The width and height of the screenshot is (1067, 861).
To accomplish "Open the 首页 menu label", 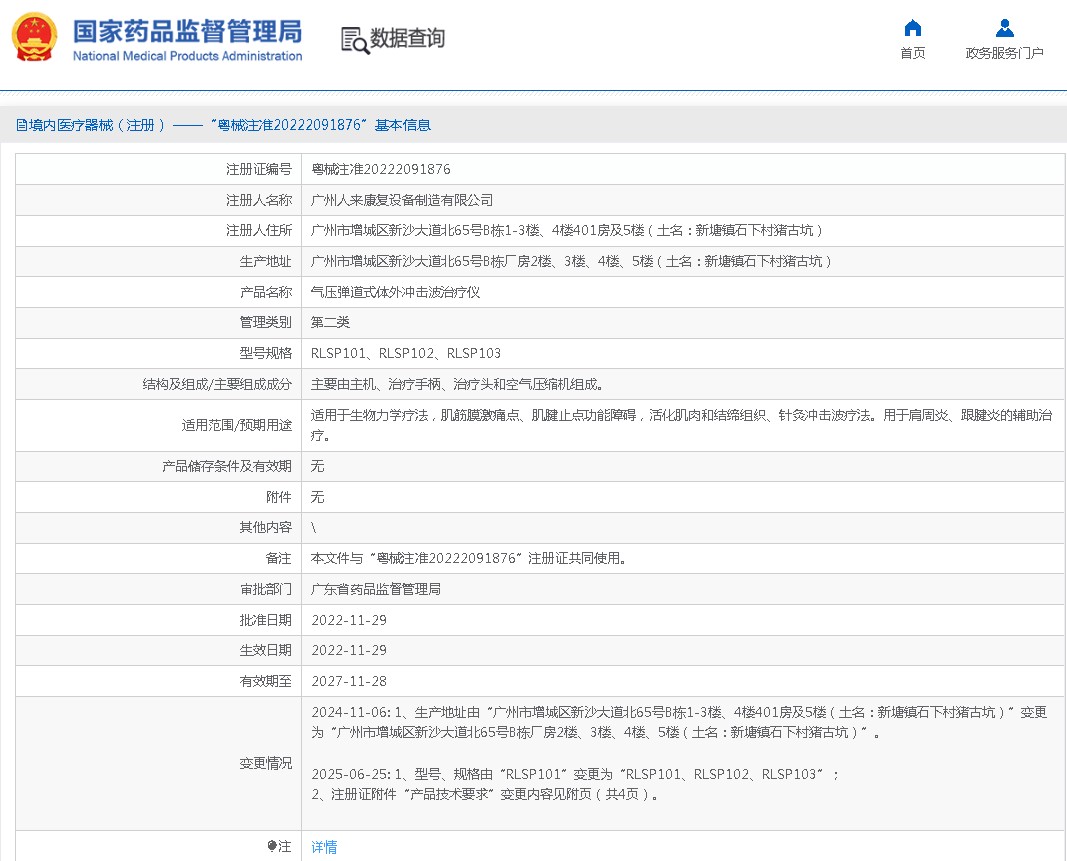I will 912,53.
